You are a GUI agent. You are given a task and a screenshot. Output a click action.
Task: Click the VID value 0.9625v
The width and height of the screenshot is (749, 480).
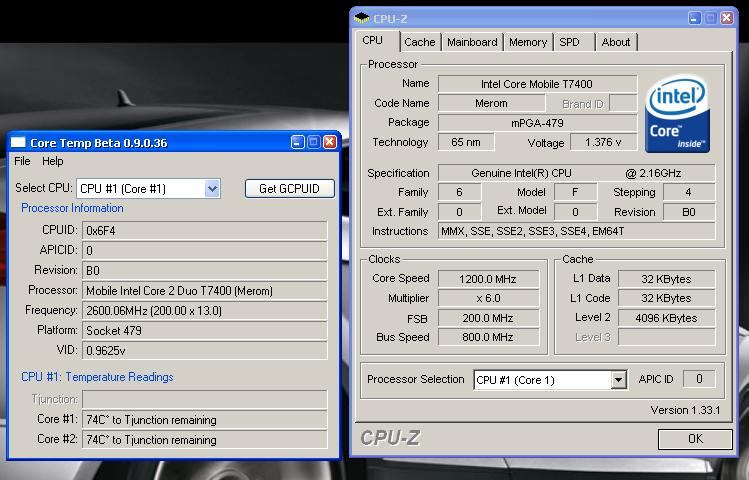point(204,351)
